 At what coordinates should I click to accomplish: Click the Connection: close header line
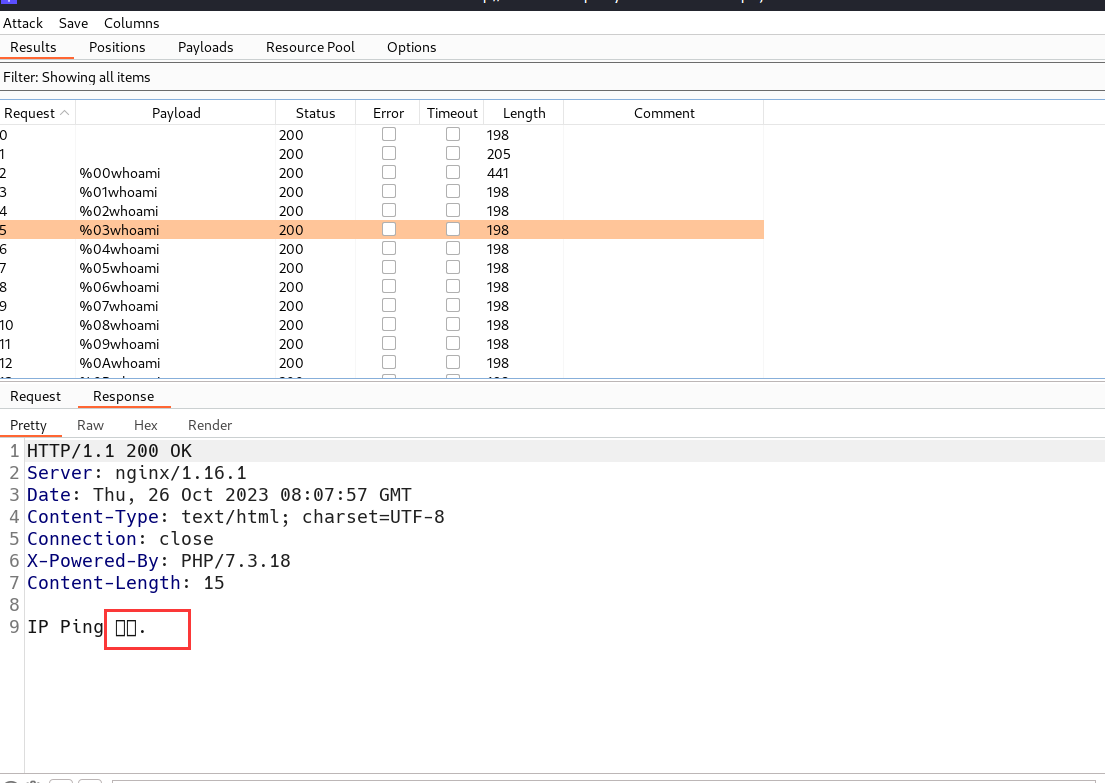120,538
